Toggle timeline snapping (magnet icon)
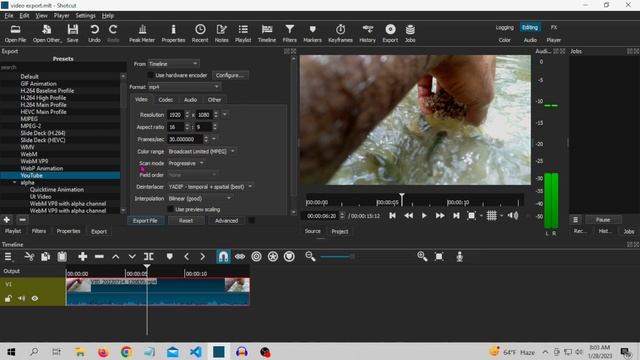The height and width of the screenshot is (360, 640). coord(223,257)
